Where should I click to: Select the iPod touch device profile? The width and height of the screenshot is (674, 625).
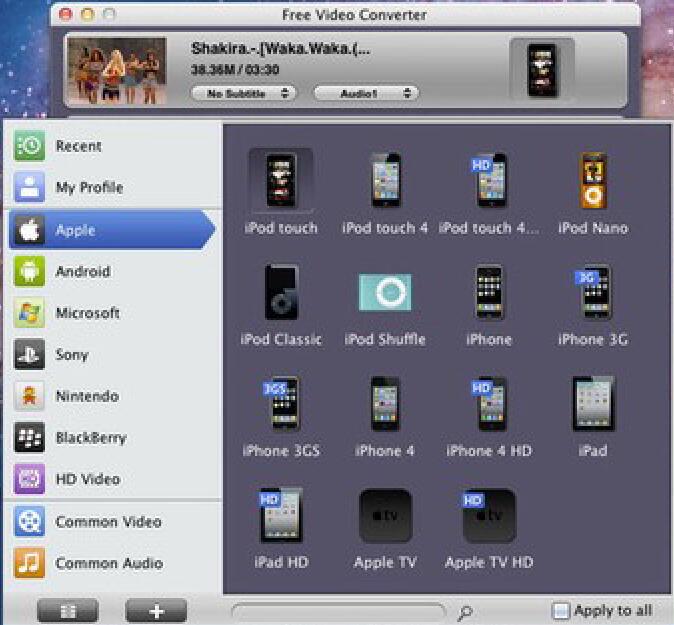pyautogui.click(x=281, y=192)
